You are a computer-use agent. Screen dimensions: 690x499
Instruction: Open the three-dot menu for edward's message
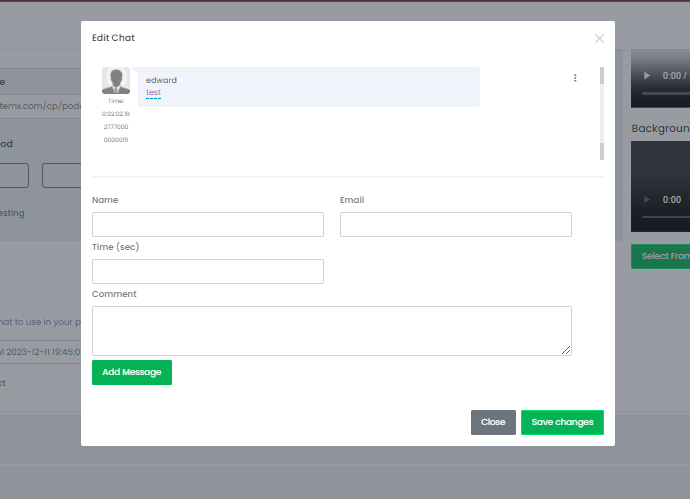point(575,78)
